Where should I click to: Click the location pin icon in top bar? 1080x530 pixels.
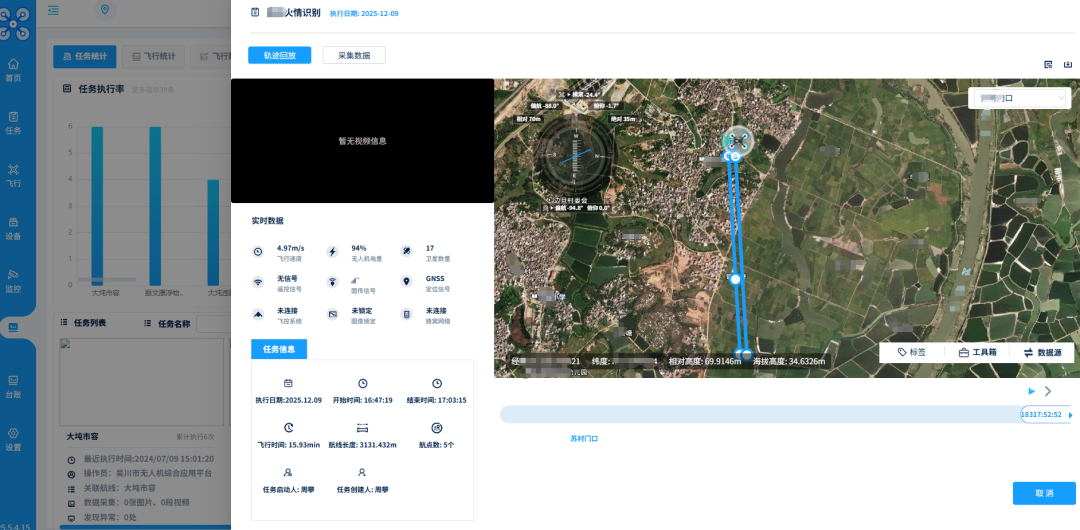[x=105, y=10]
